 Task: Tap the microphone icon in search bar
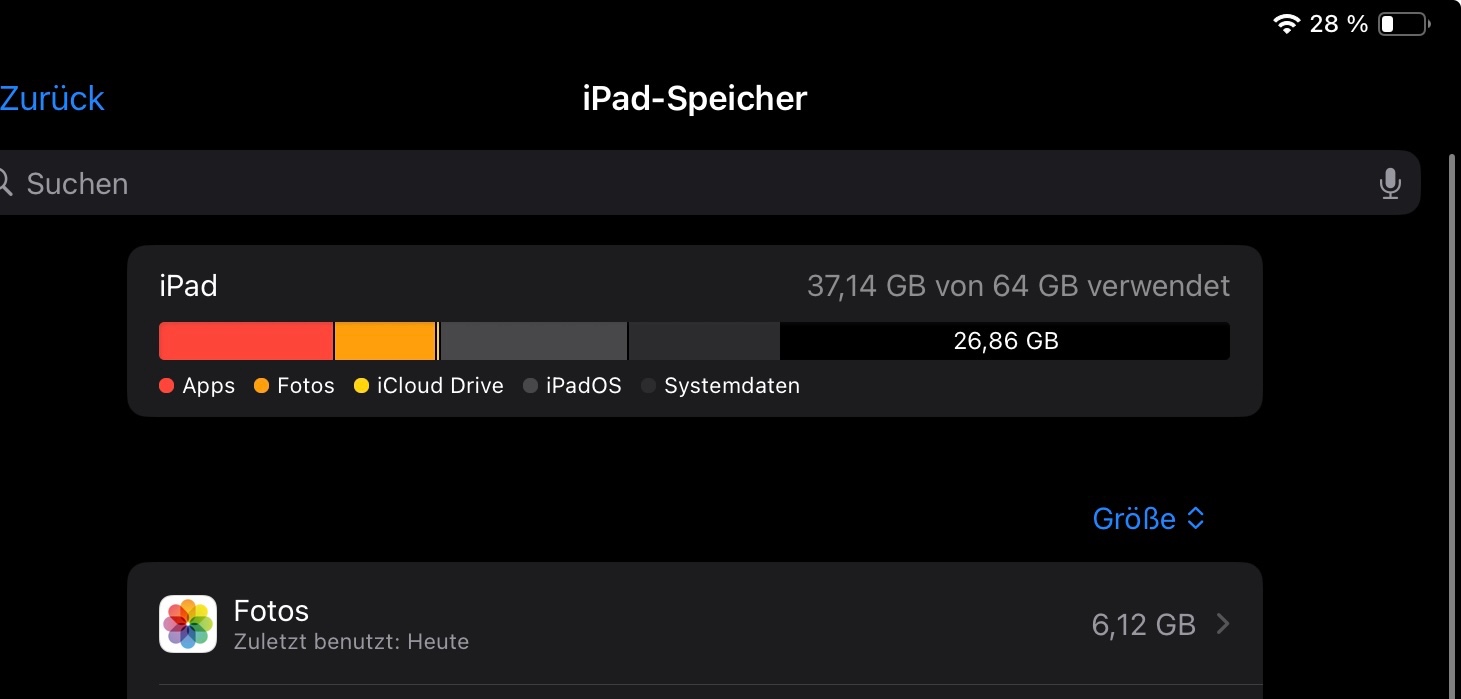click(1389, 183)
